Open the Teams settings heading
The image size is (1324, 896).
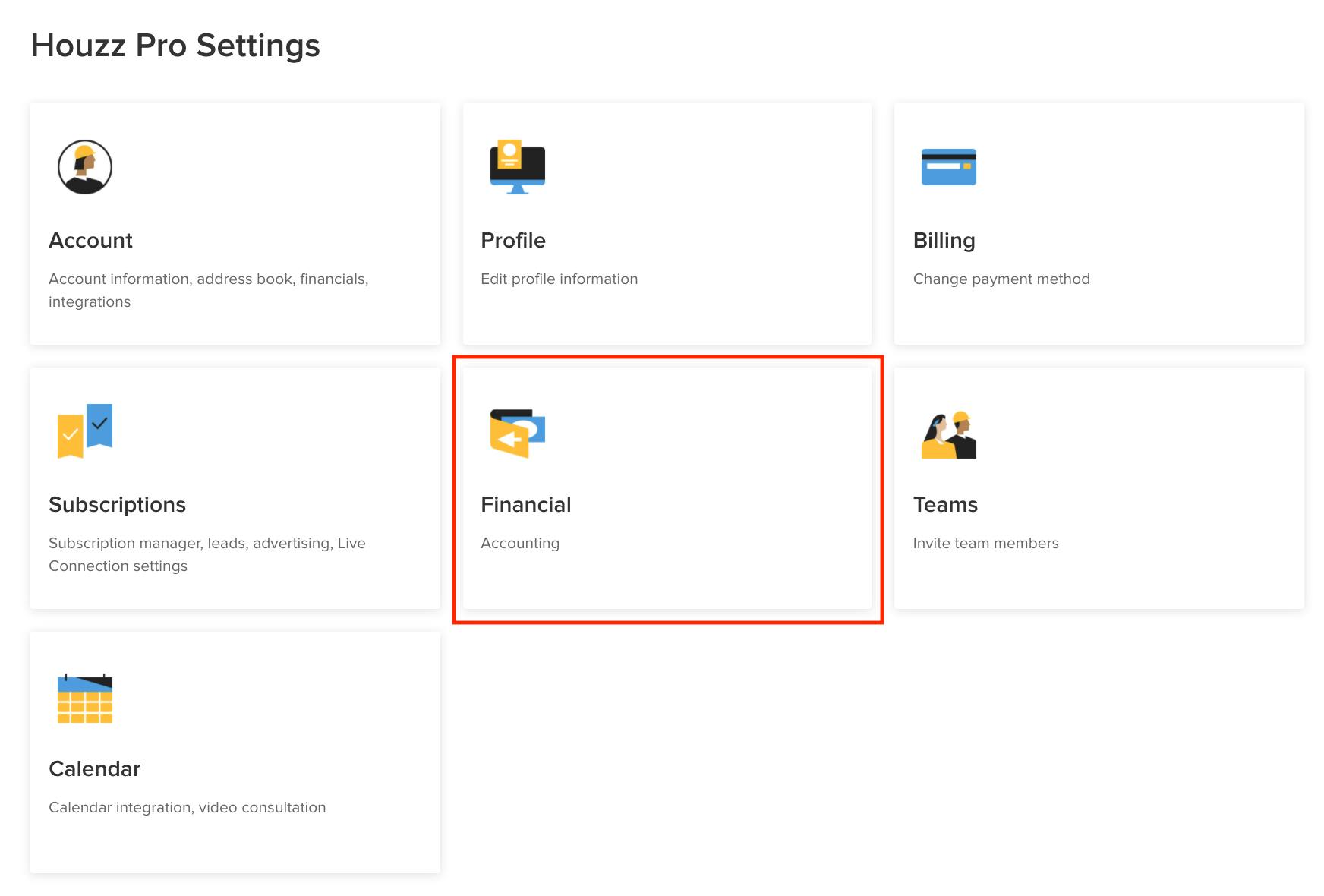(x=945, y=505)
